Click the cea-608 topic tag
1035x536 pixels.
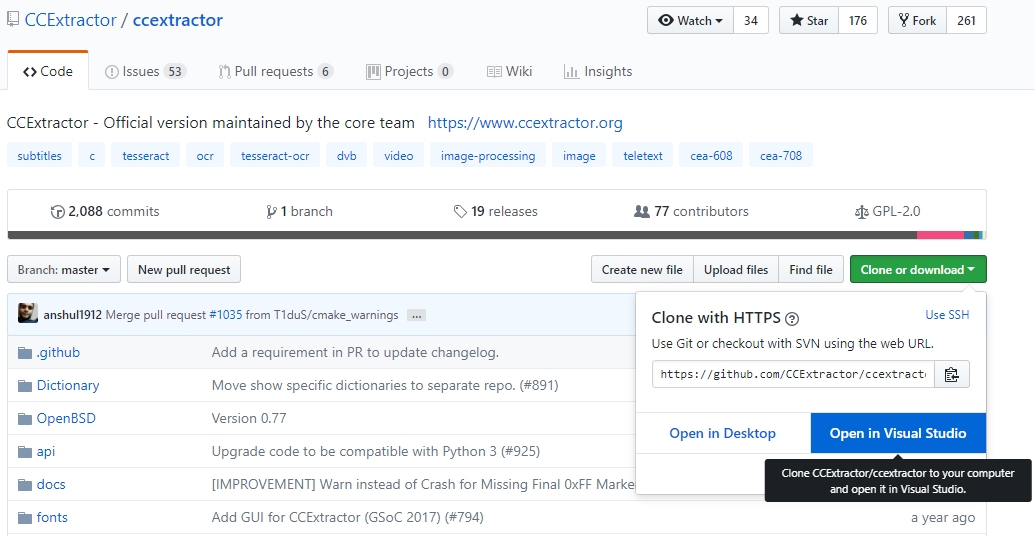coord(712,156)
